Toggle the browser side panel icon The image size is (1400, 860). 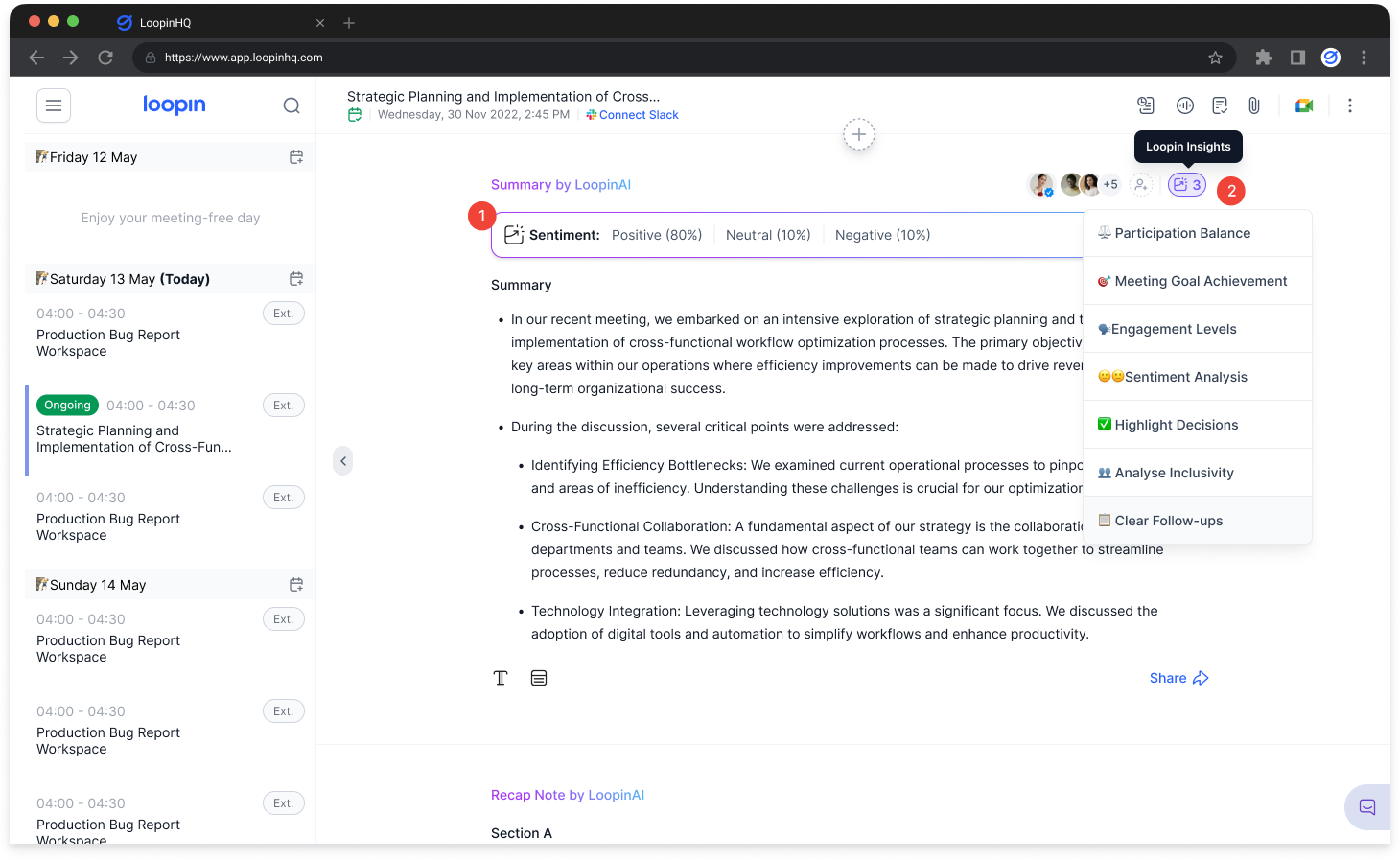(x=1297, y=58)
